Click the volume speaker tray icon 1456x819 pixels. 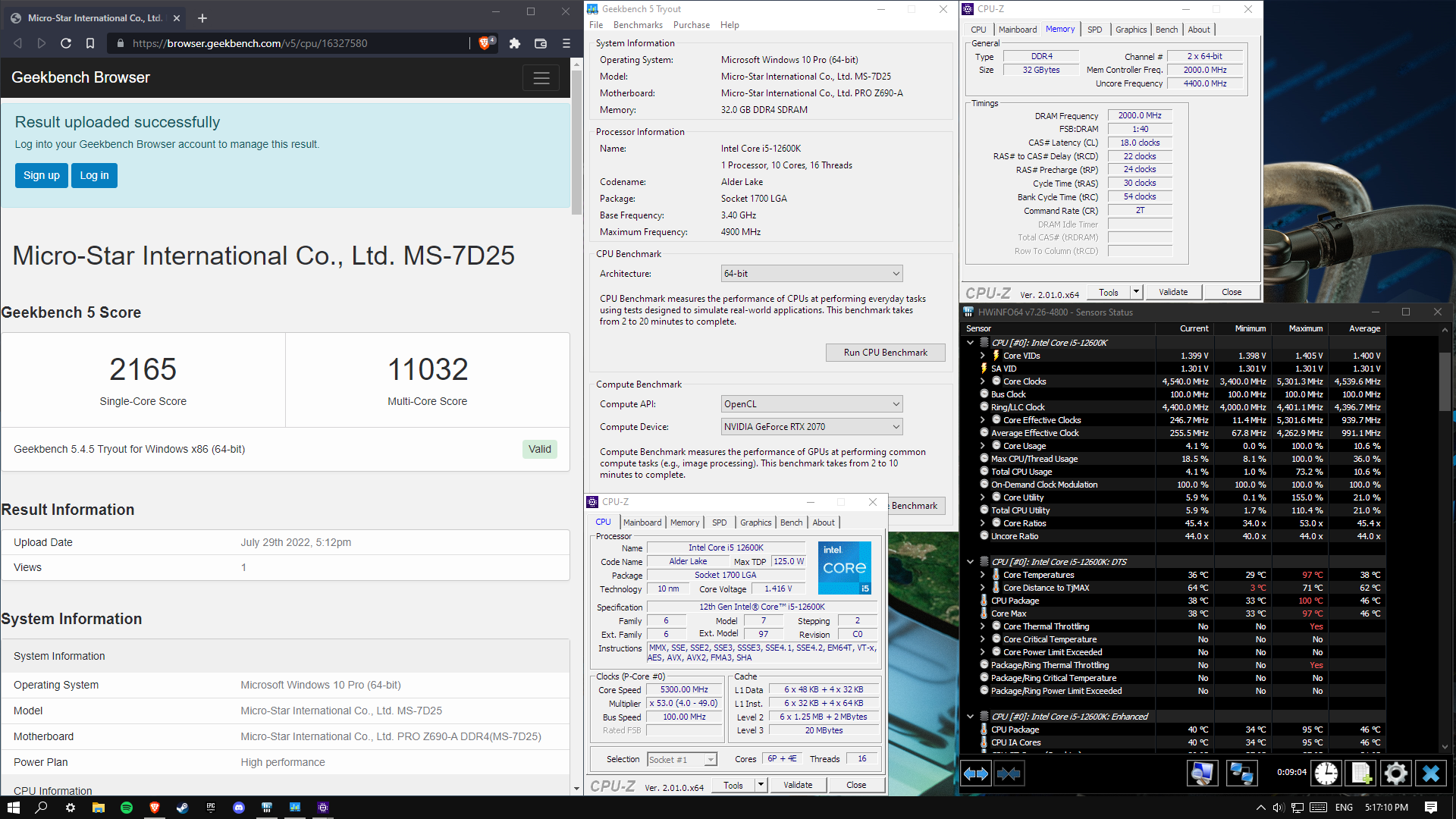click(x=1278, y=808)
